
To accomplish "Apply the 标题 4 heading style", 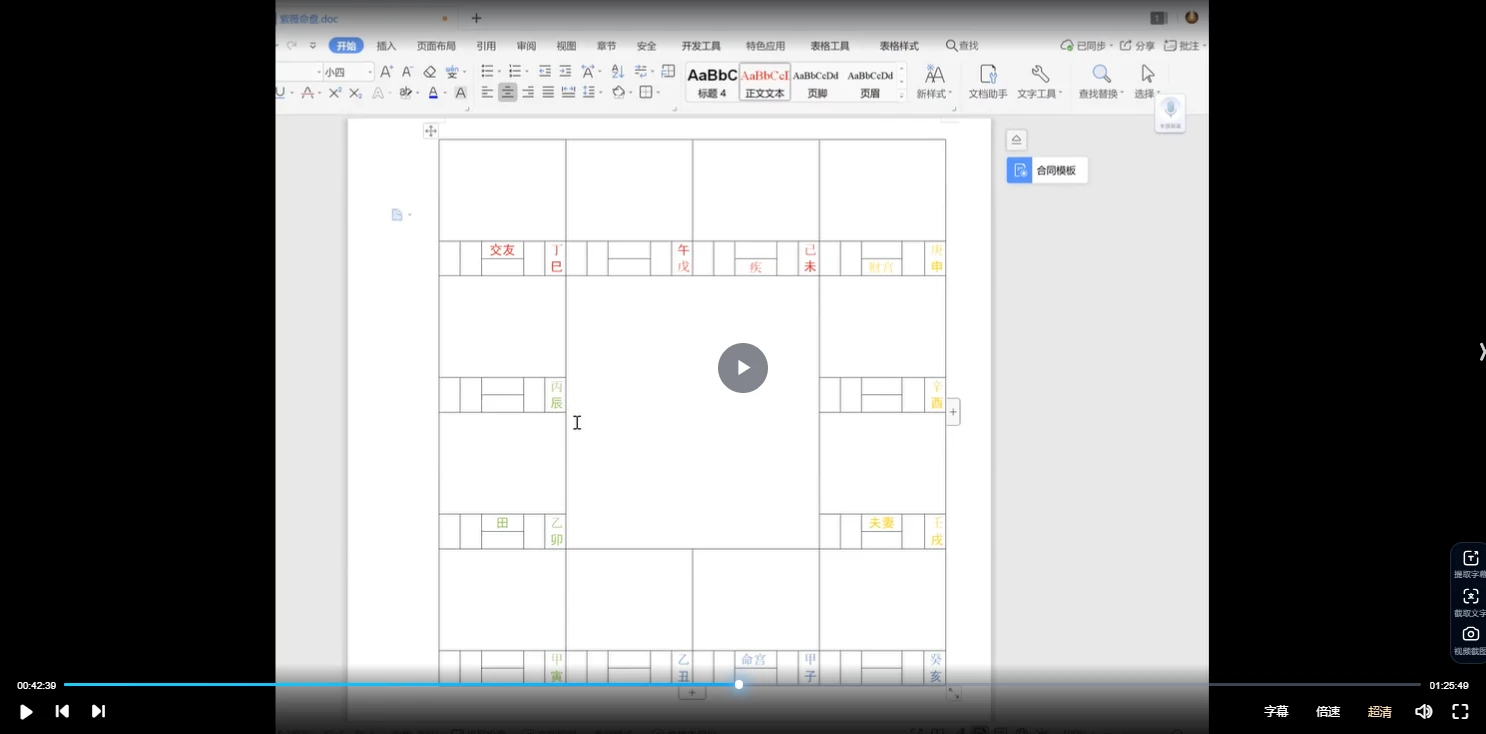I will 712,82.
